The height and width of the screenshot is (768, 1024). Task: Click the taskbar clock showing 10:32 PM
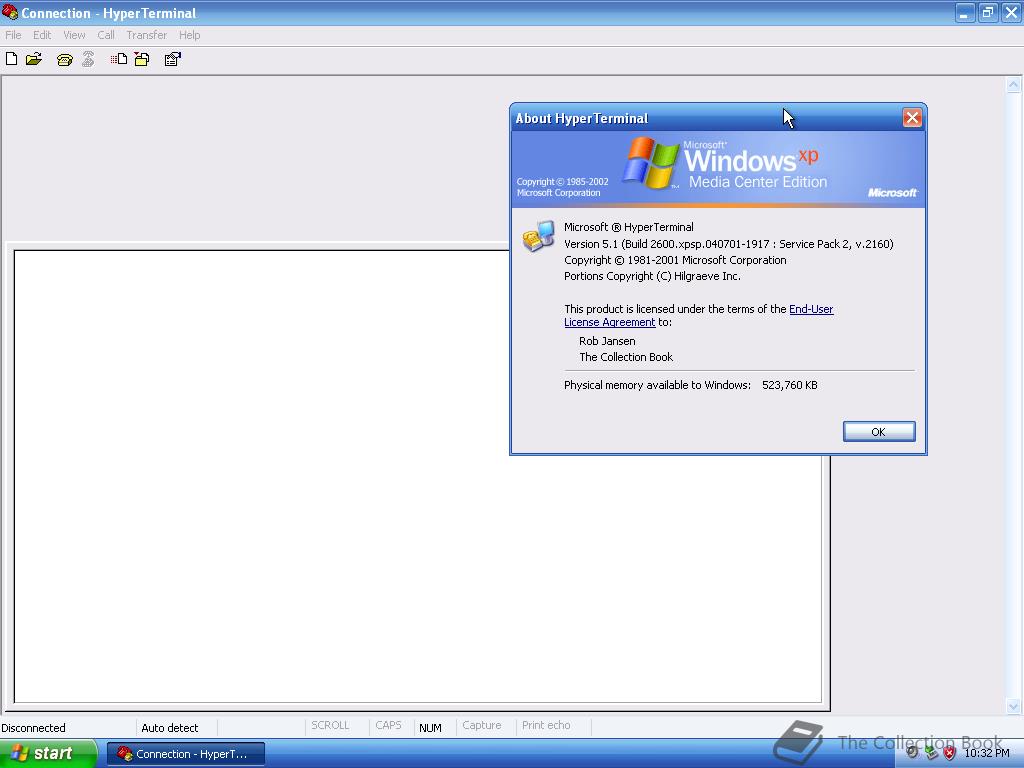[x=987, y=753]
